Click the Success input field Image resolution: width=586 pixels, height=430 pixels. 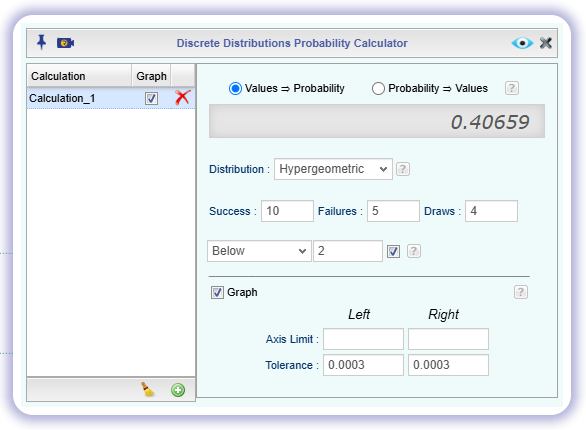(287, 211)
